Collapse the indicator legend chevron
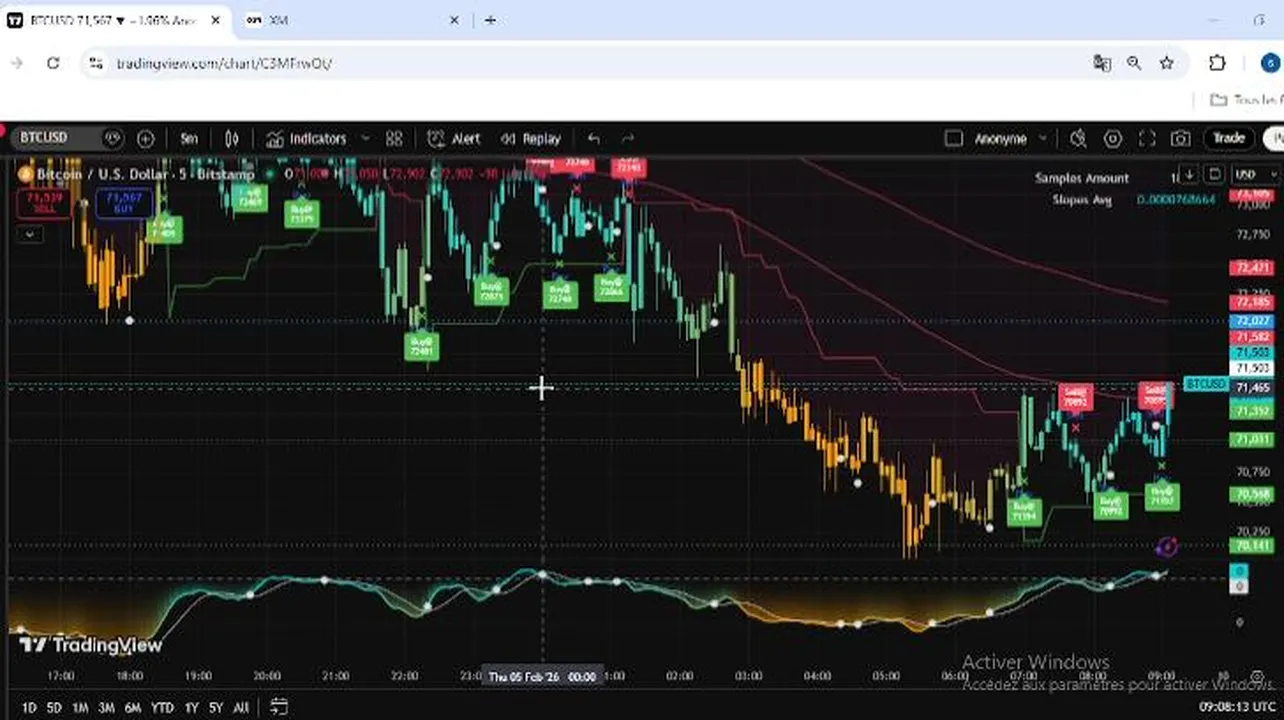The height and width of the screenshot is (720, 1284). point(30,234)
